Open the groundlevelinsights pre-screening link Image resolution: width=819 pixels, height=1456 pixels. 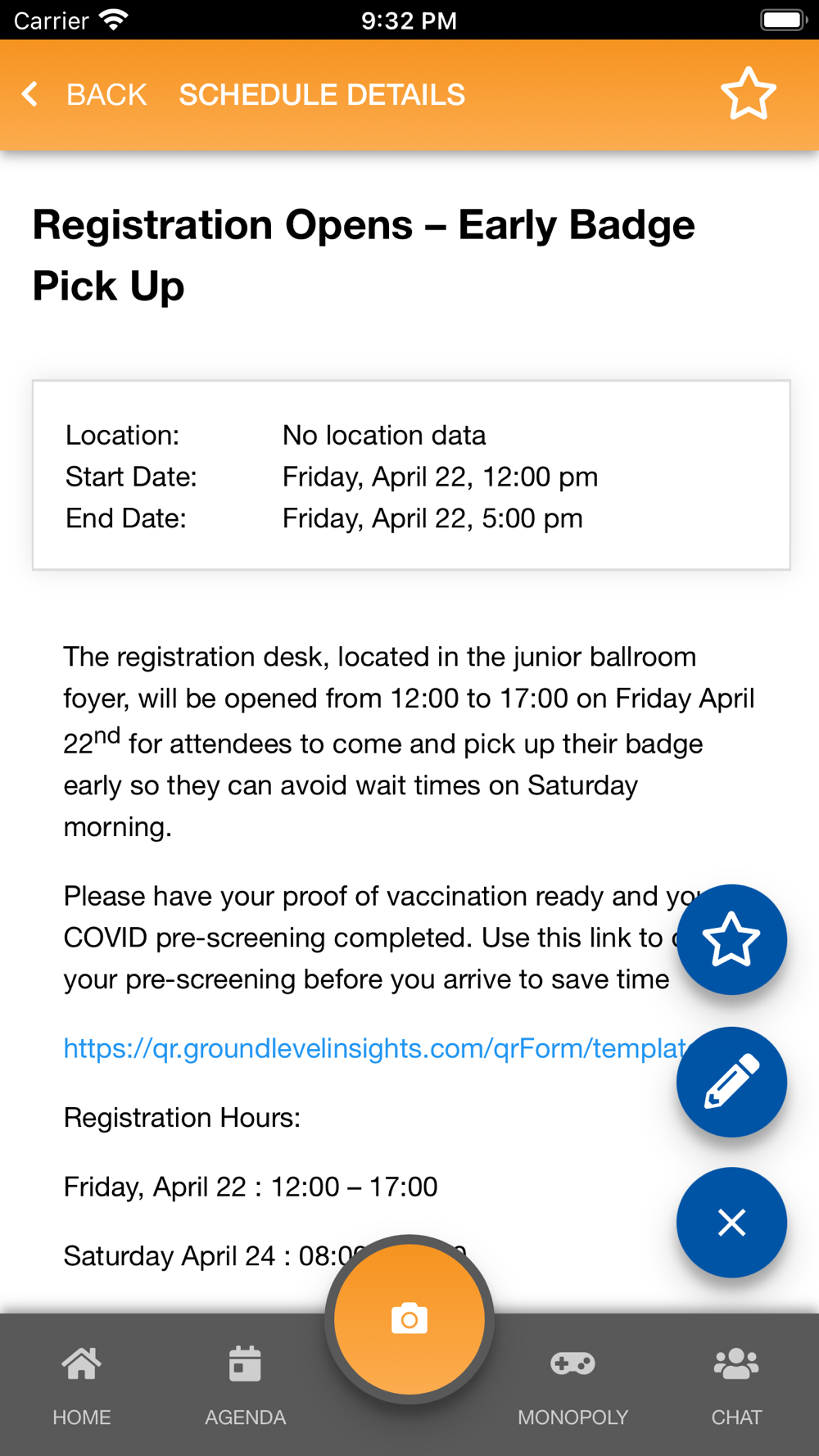[x=373, y=1048]
